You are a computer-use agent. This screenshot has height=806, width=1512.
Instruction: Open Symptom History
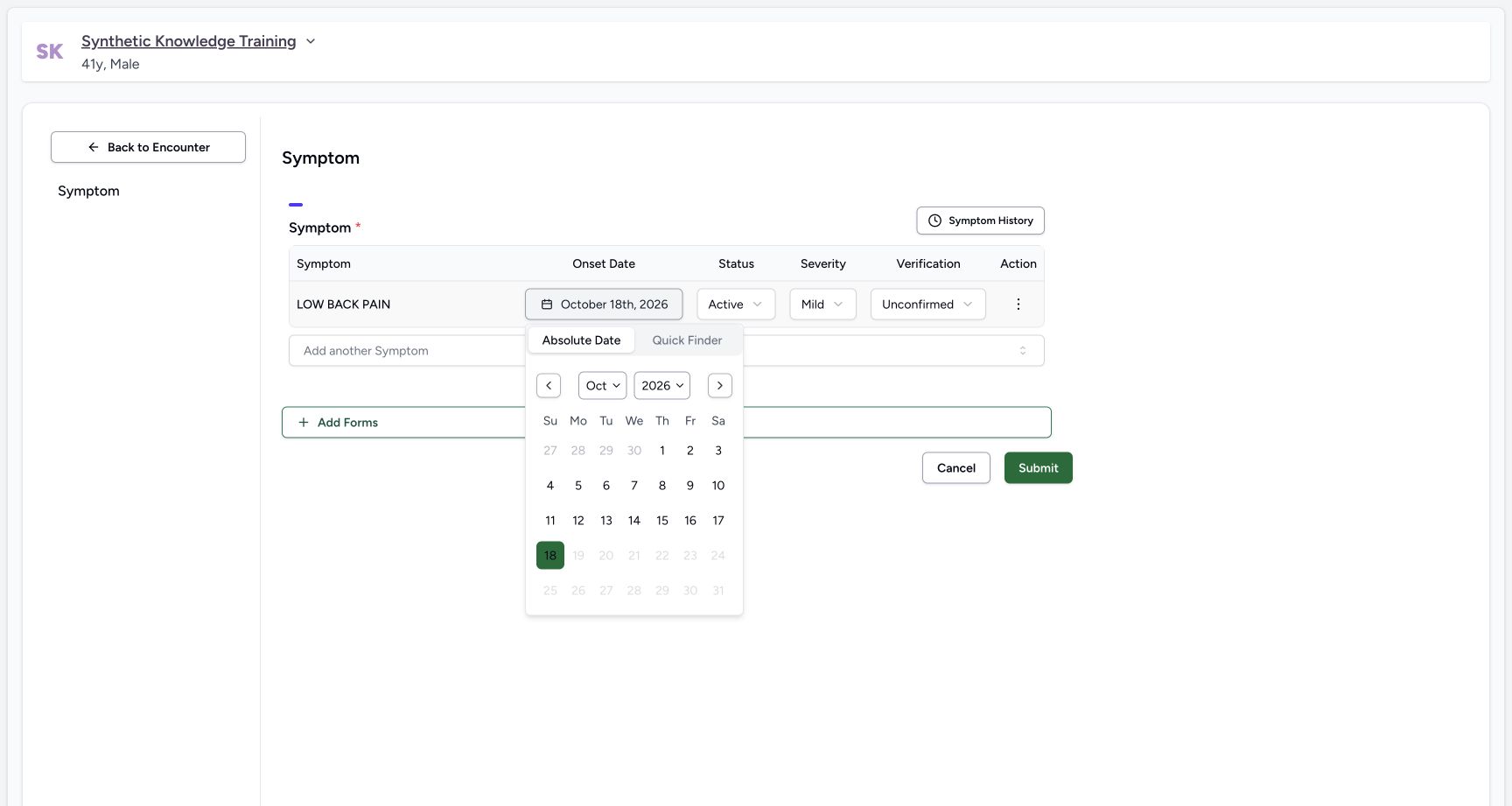click(980, 221)
